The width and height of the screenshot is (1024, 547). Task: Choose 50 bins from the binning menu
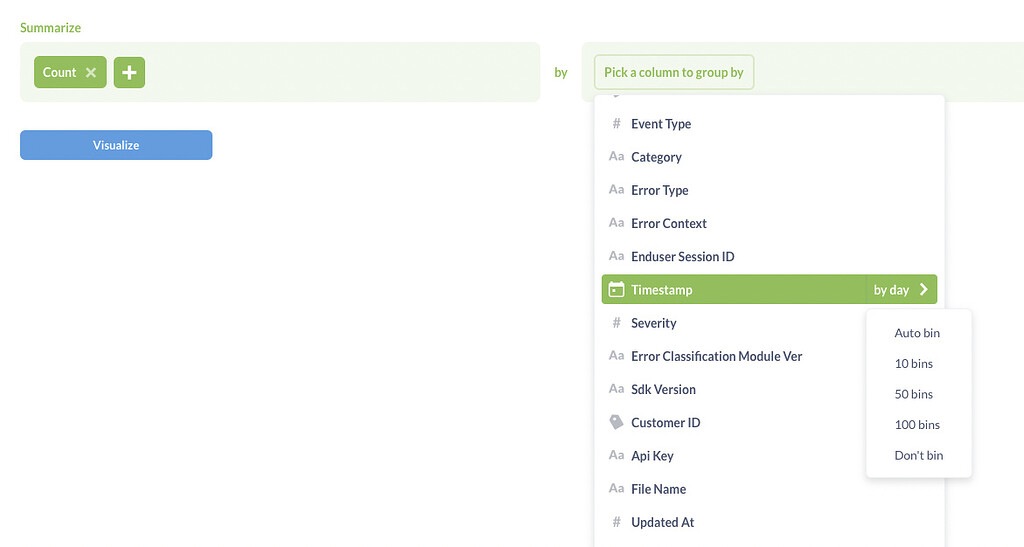point(913,394)
